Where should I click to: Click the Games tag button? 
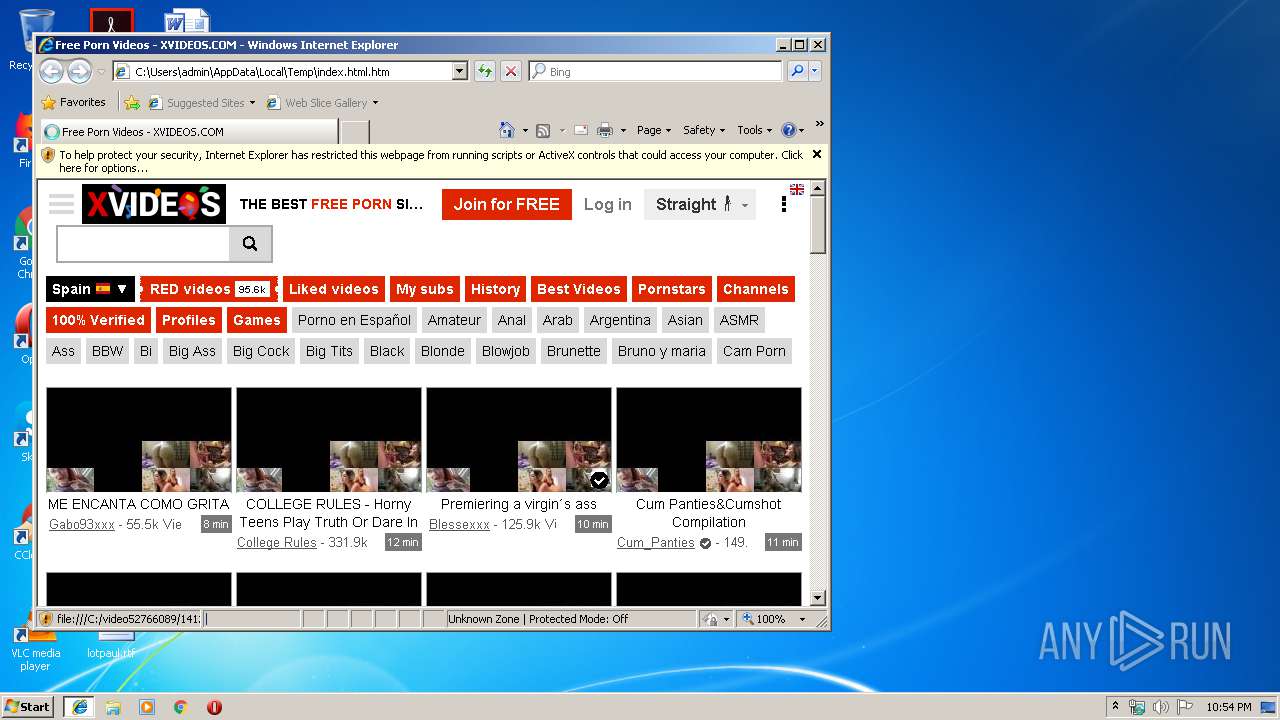pos(257,320)
